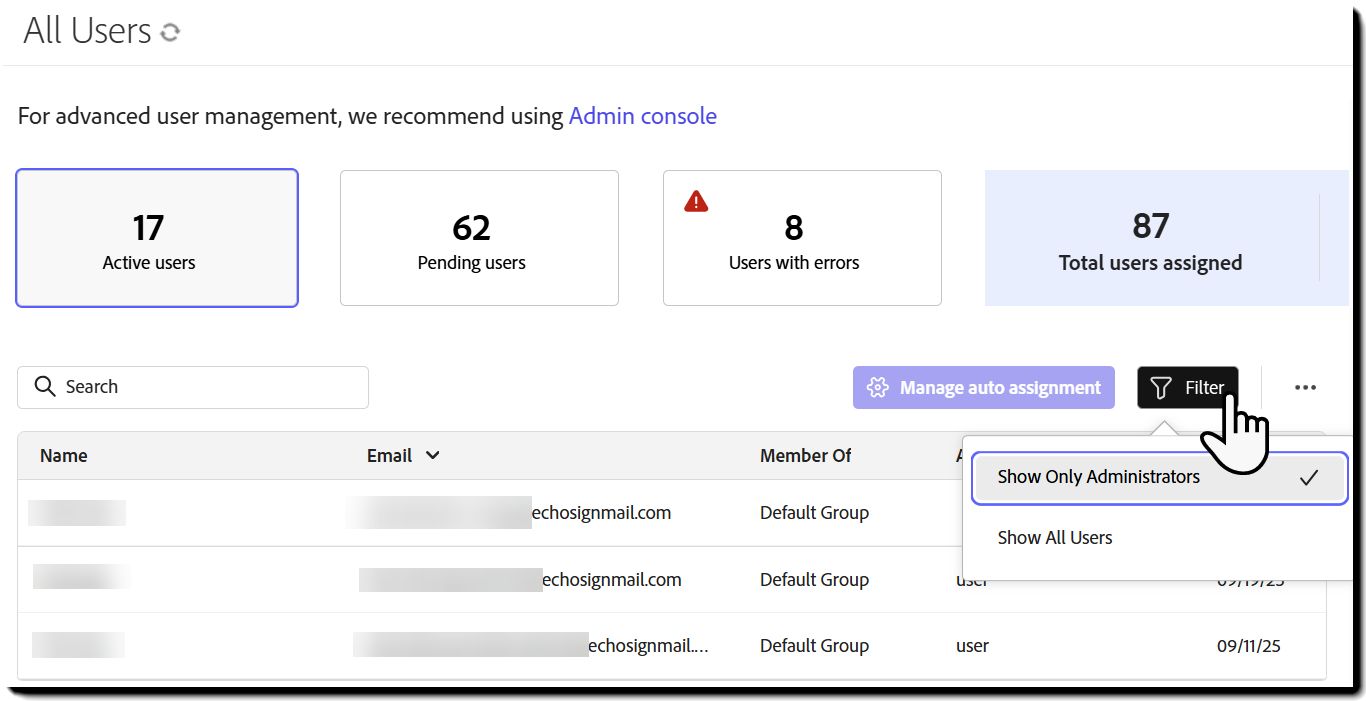Click the refresh icon beside All Users

point(170,32)
